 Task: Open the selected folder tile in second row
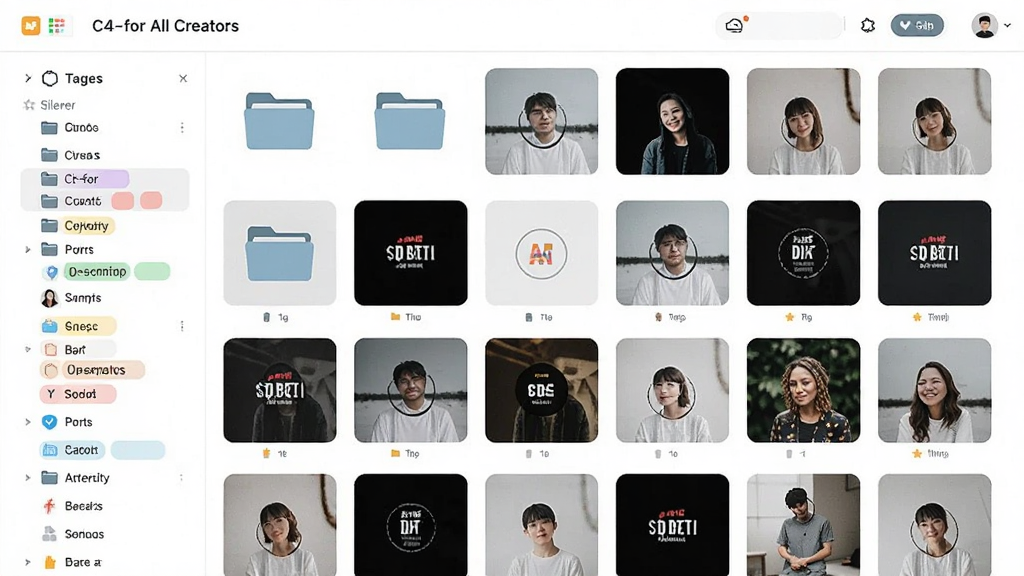[280, 253]
